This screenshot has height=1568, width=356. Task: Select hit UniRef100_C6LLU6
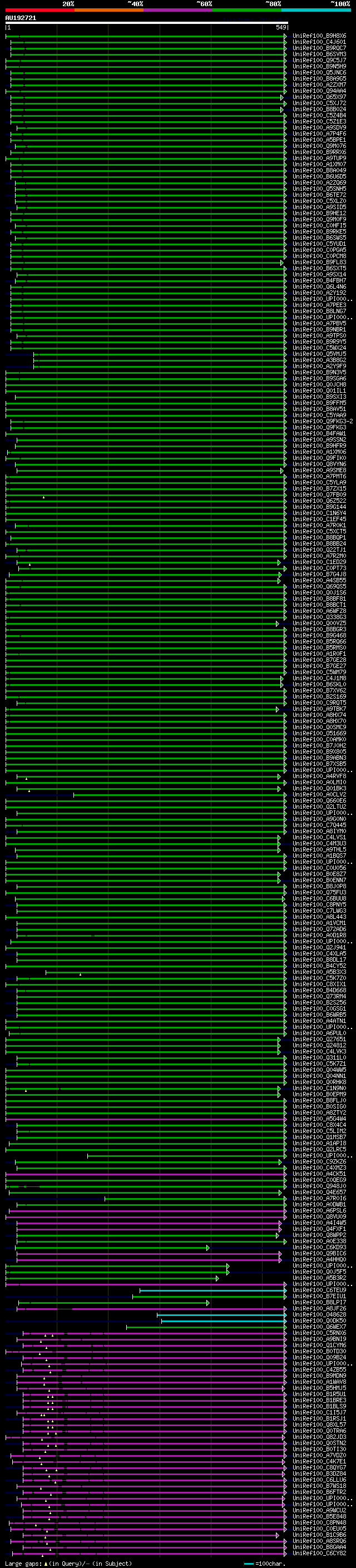(319, 1480)
